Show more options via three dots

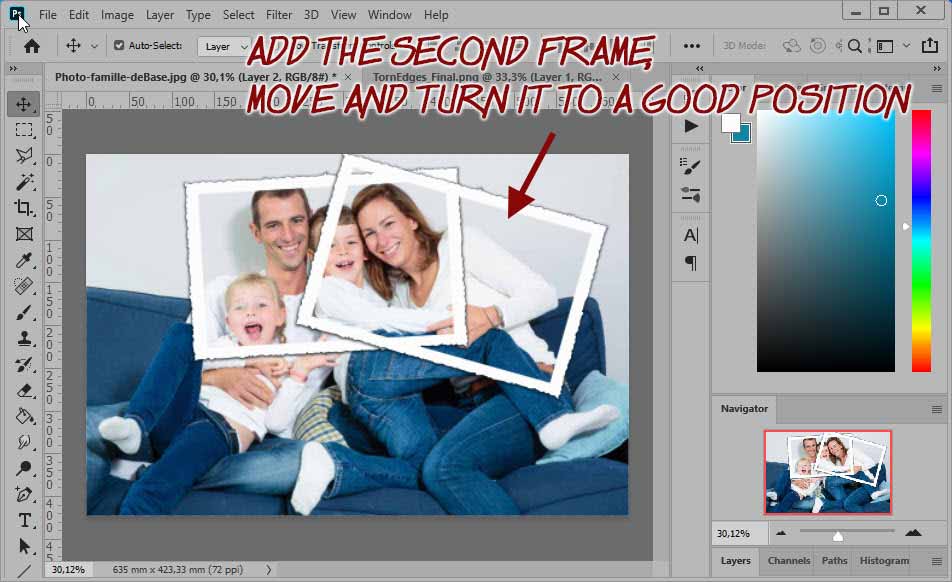point(692,46)
